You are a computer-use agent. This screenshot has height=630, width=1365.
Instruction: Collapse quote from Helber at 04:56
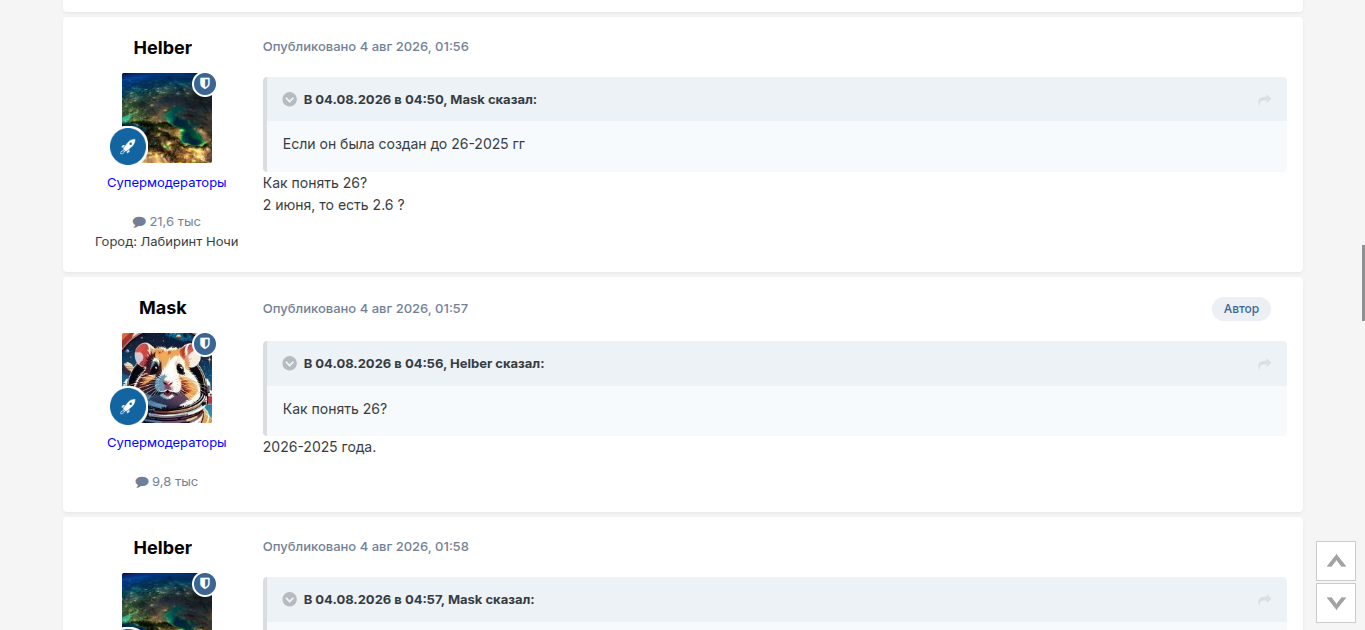(290, 364)
